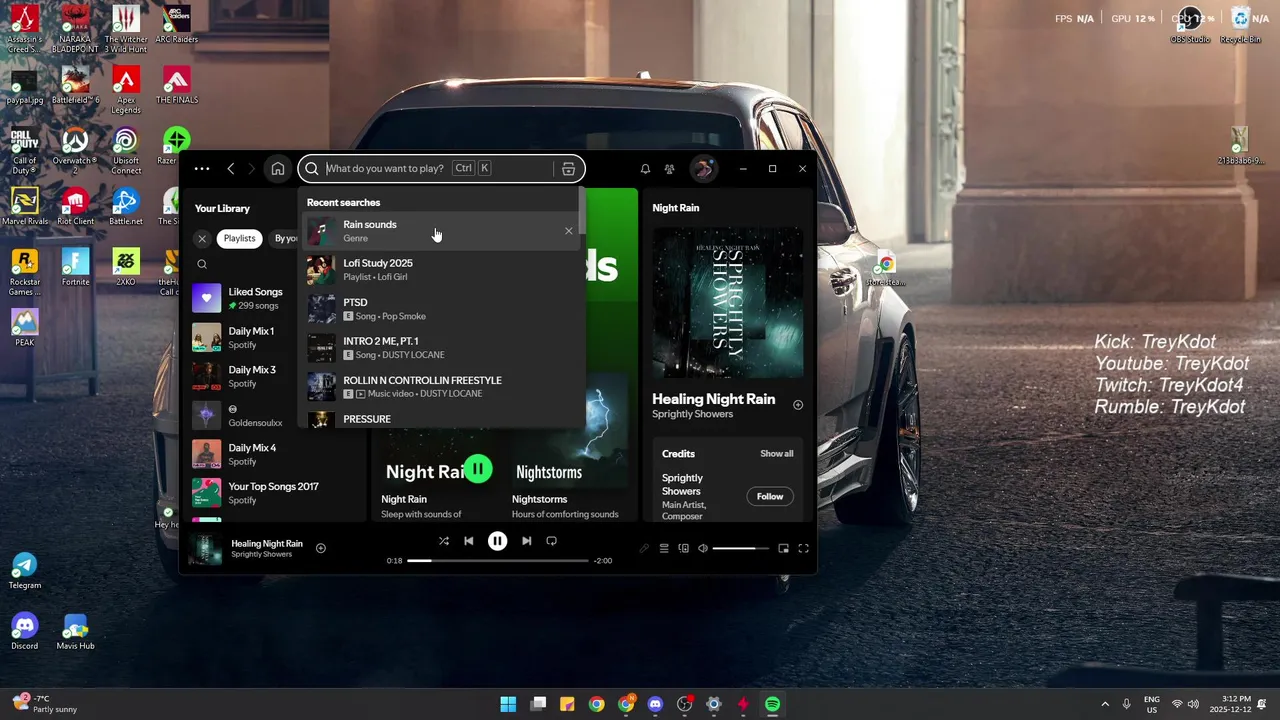Select PRESSURE recent search entry

[x=440, y=419]
